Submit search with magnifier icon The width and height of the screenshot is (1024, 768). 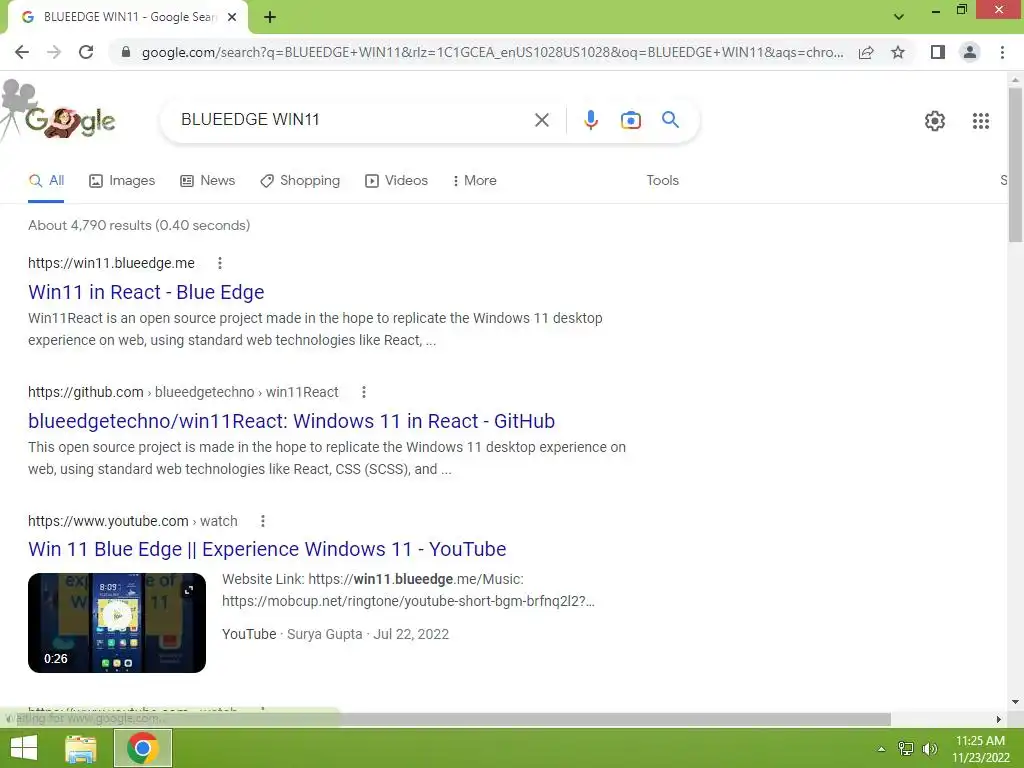pyautogui.click(x=670, y=120)
